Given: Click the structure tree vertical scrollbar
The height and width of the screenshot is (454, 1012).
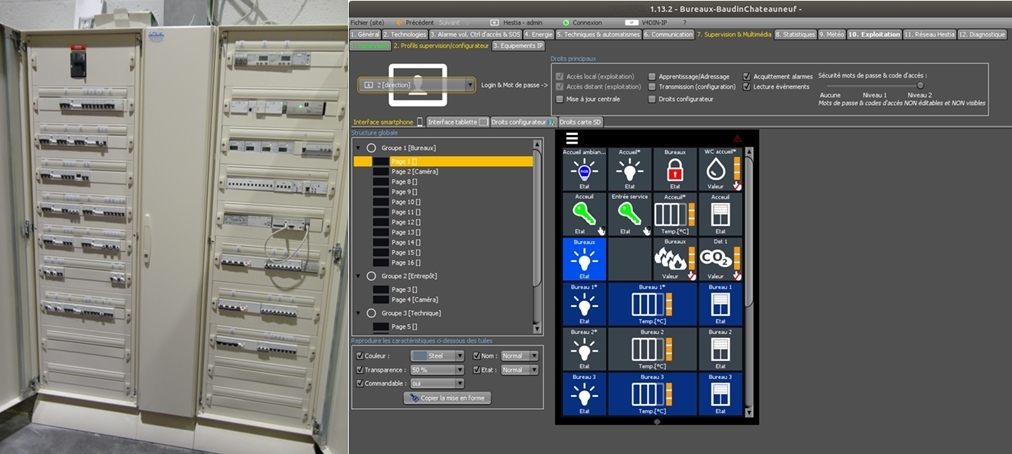Looking at the screenshot, I should click(x=537, y=236).
